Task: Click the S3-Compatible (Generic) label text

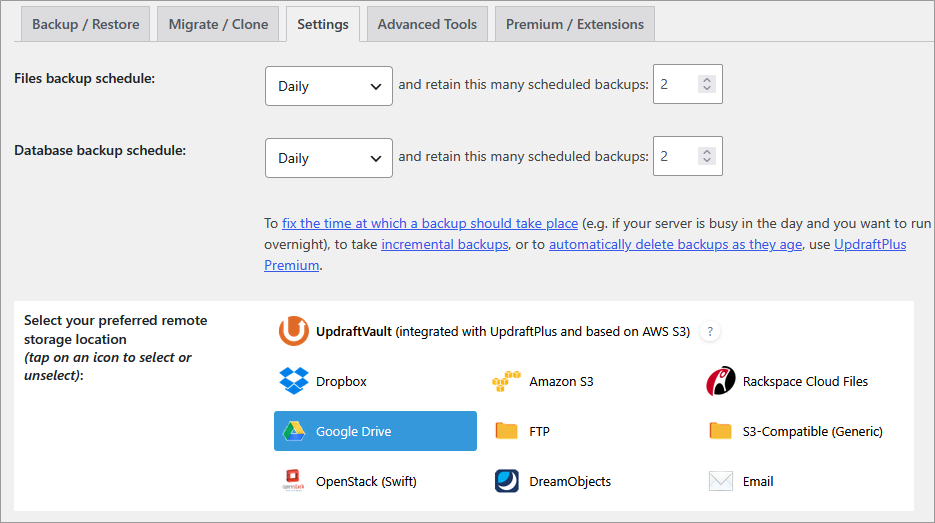Action: coord(813,431)
